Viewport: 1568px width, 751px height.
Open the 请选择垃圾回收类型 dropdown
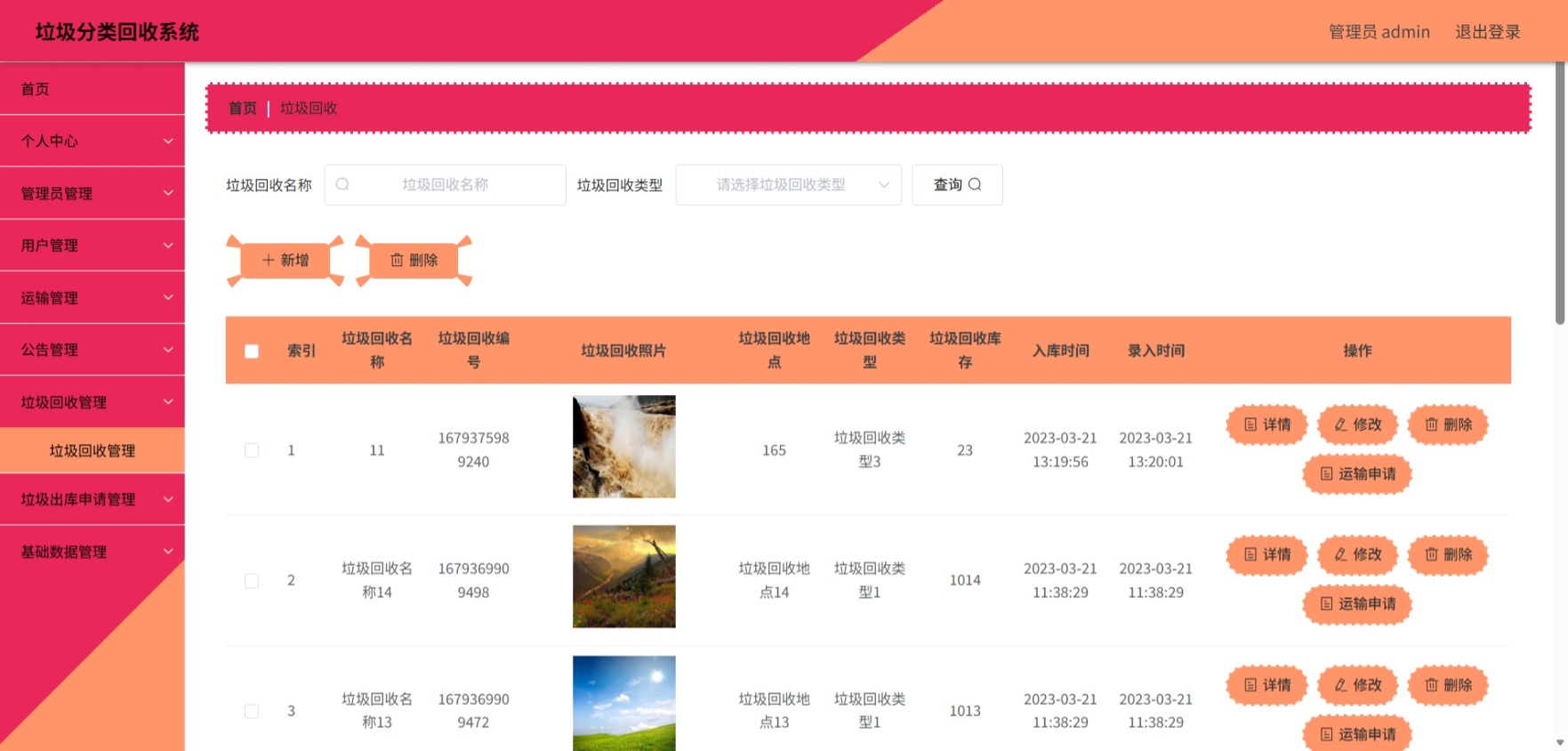(789, 185)
